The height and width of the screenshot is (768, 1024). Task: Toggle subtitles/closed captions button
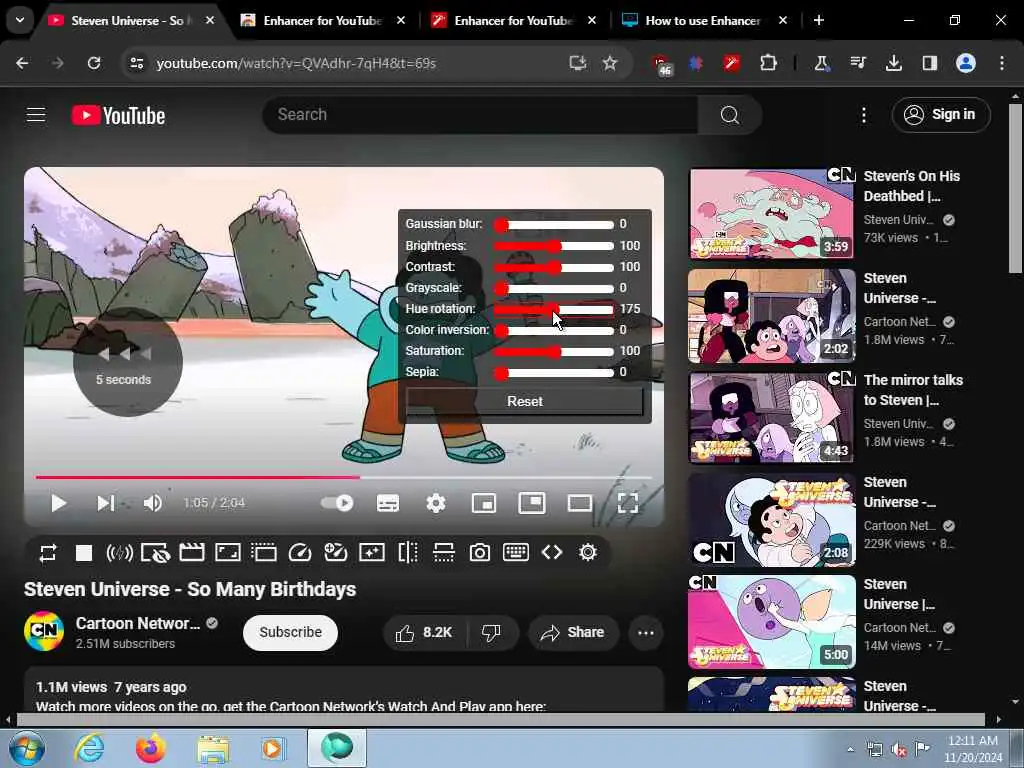pos(388,503)
